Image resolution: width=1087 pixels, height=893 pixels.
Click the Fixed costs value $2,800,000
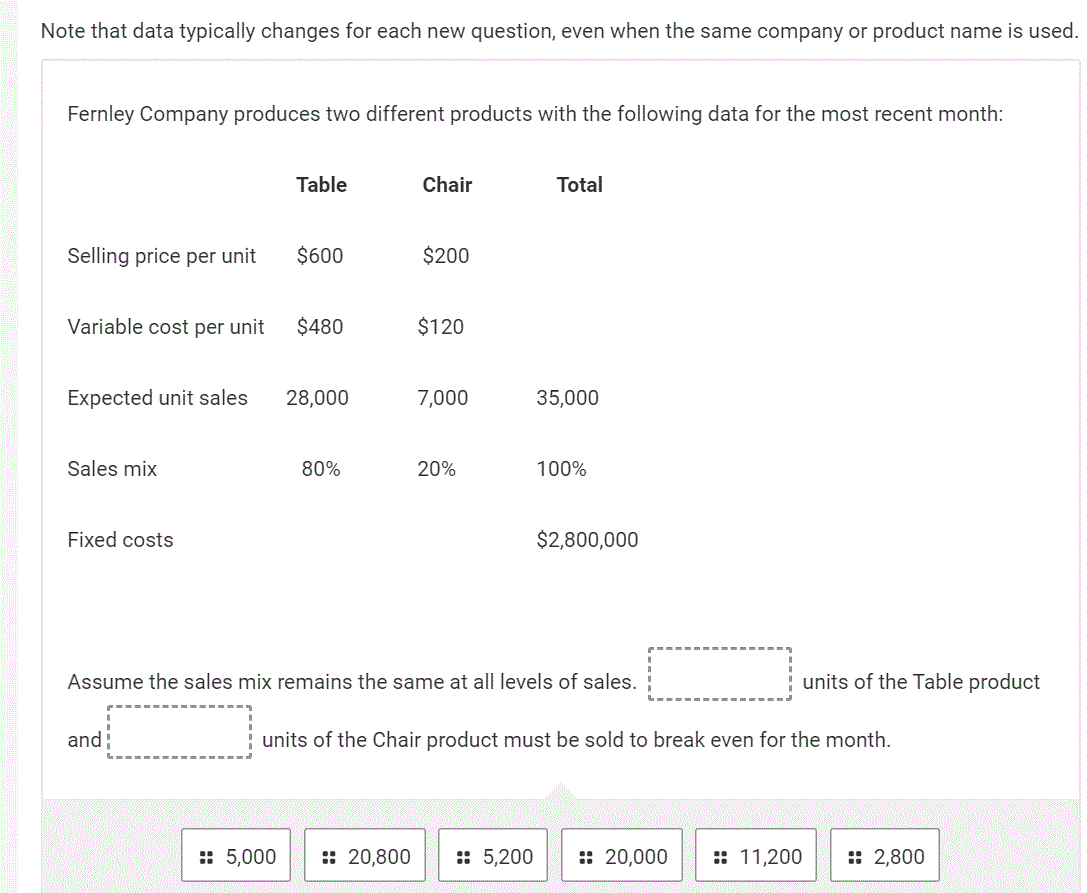click(587, 539)
